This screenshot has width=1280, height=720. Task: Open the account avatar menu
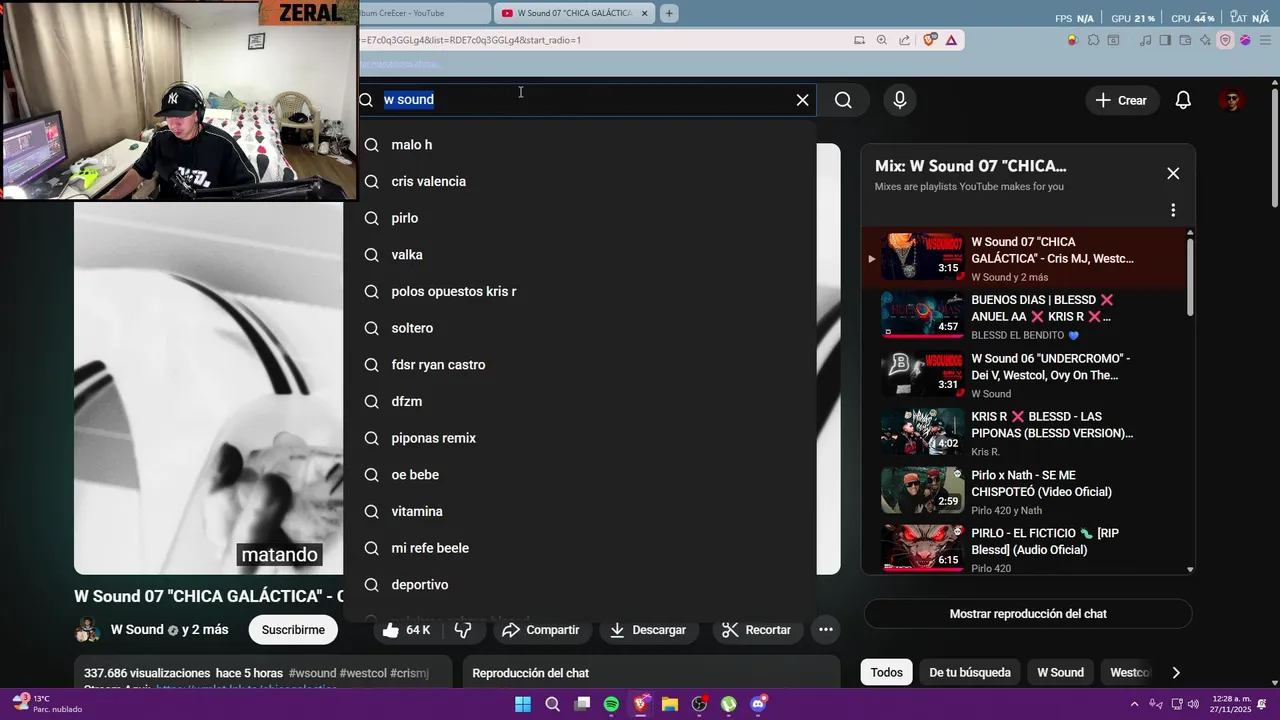tap(1232, 100)
